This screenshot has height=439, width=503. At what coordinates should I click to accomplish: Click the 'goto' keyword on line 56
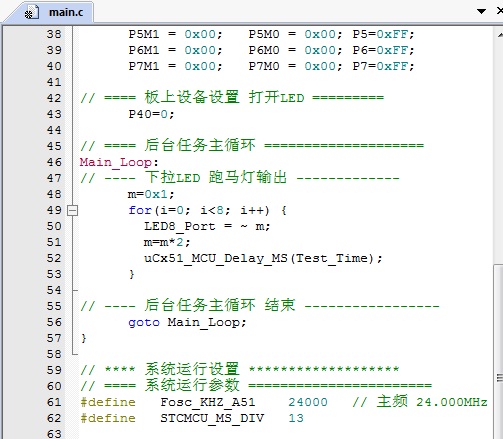144,322
